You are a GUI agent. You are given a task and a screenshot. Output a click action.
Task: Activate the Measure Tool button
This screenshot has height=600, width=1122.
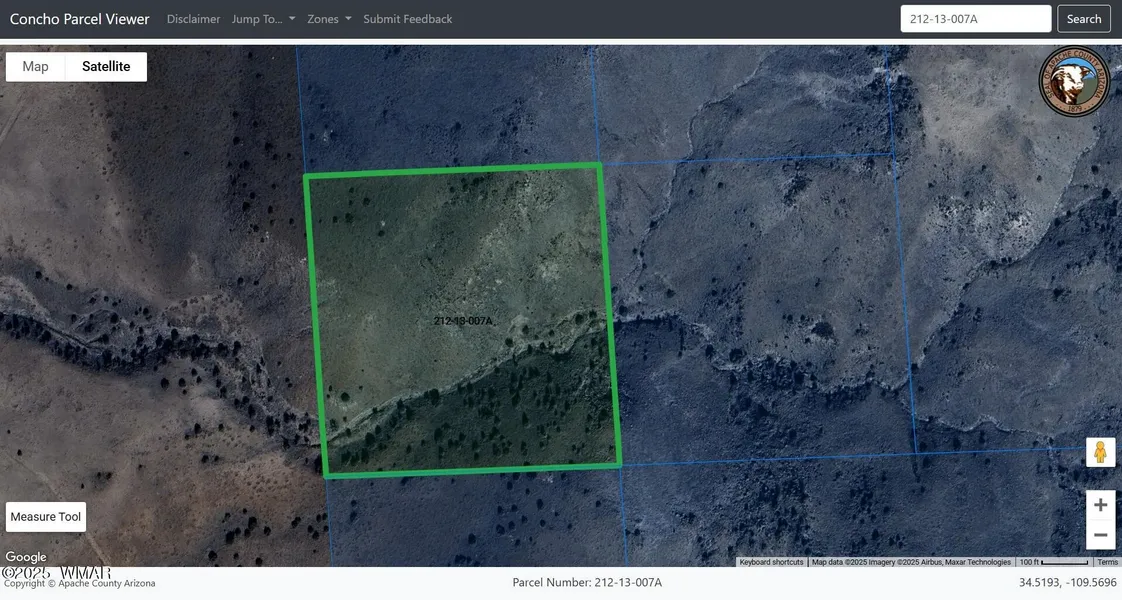tap(46, 517)
